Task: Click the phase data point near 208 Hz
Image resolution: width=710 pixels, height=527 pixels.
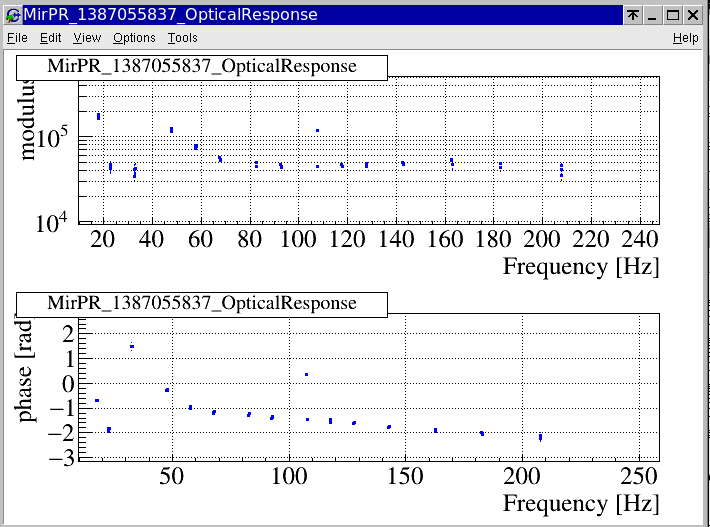Action: tap(540, 437)
